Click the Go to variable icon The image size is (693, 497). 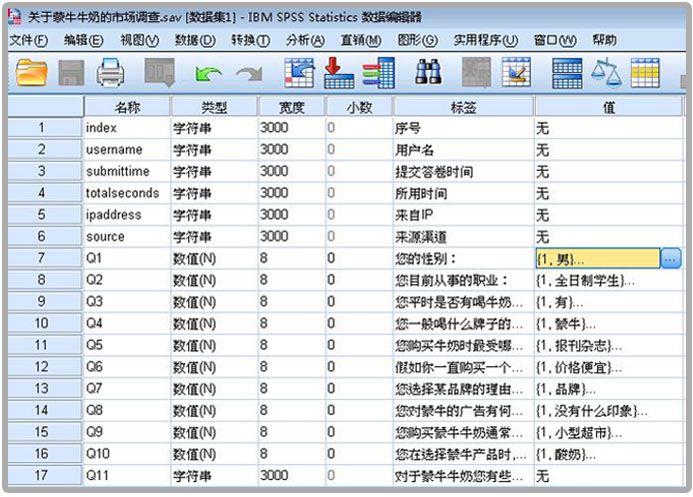click(x=339, y=72)
